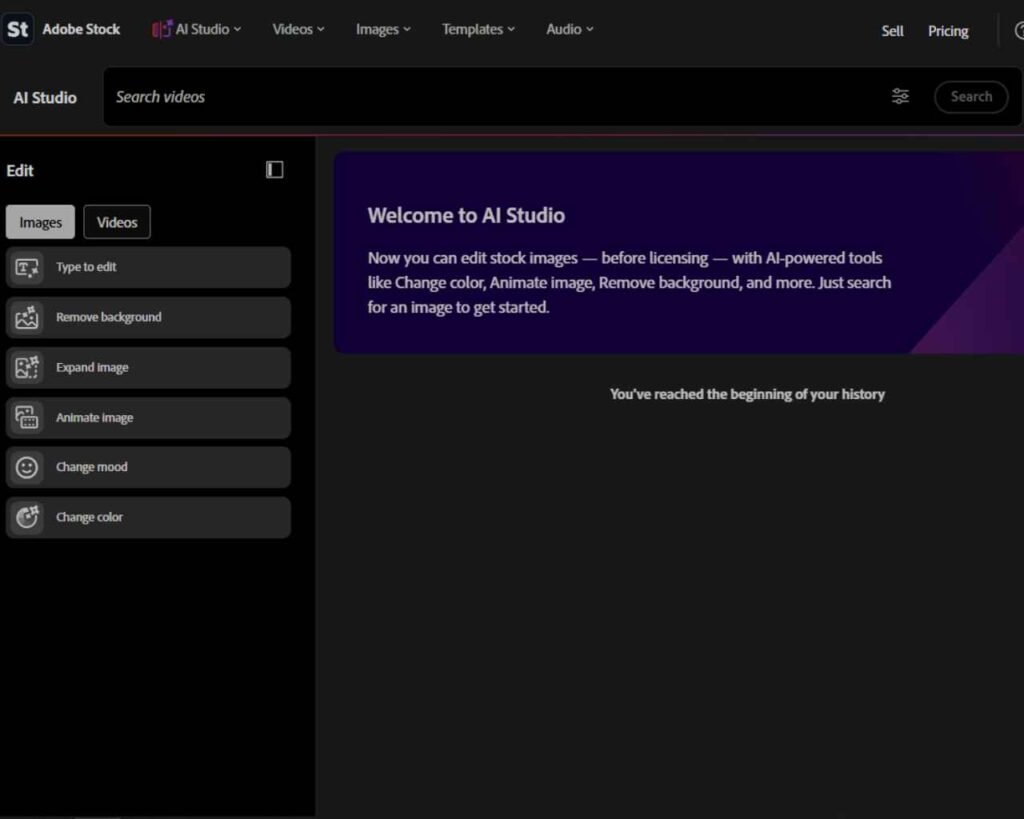Viewport: 1024px width, 819px height.
Task: Select the Remove background tool icon
Action: pyautogui.click(x=27, y=318)
